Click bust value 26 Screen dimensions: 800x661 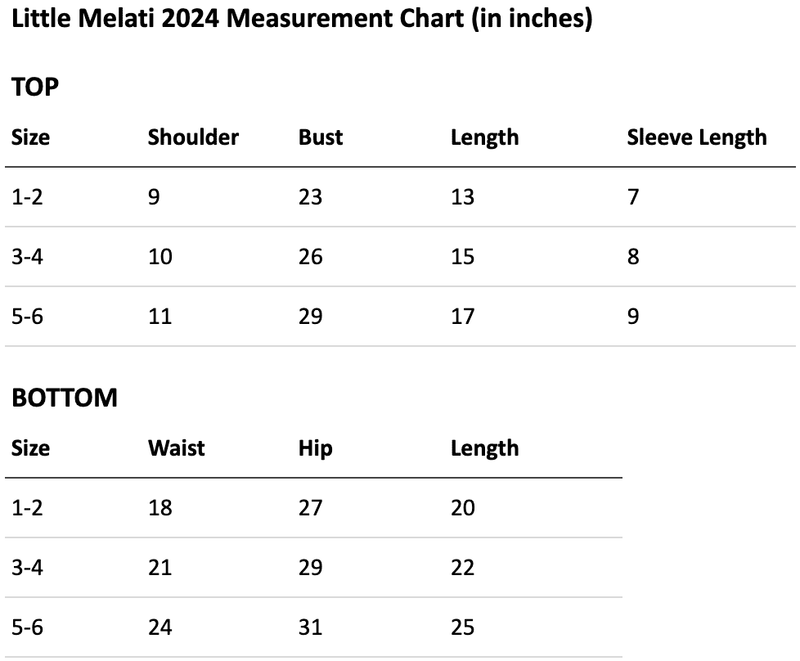(310, 257)
